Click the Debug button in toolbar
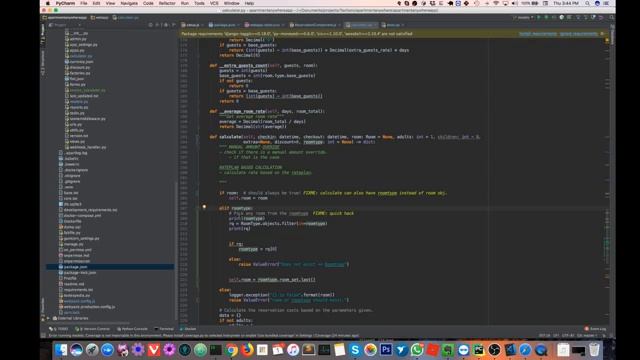This screenshot has height=360, width=640. pyautogui.click(x=547, y=18)
